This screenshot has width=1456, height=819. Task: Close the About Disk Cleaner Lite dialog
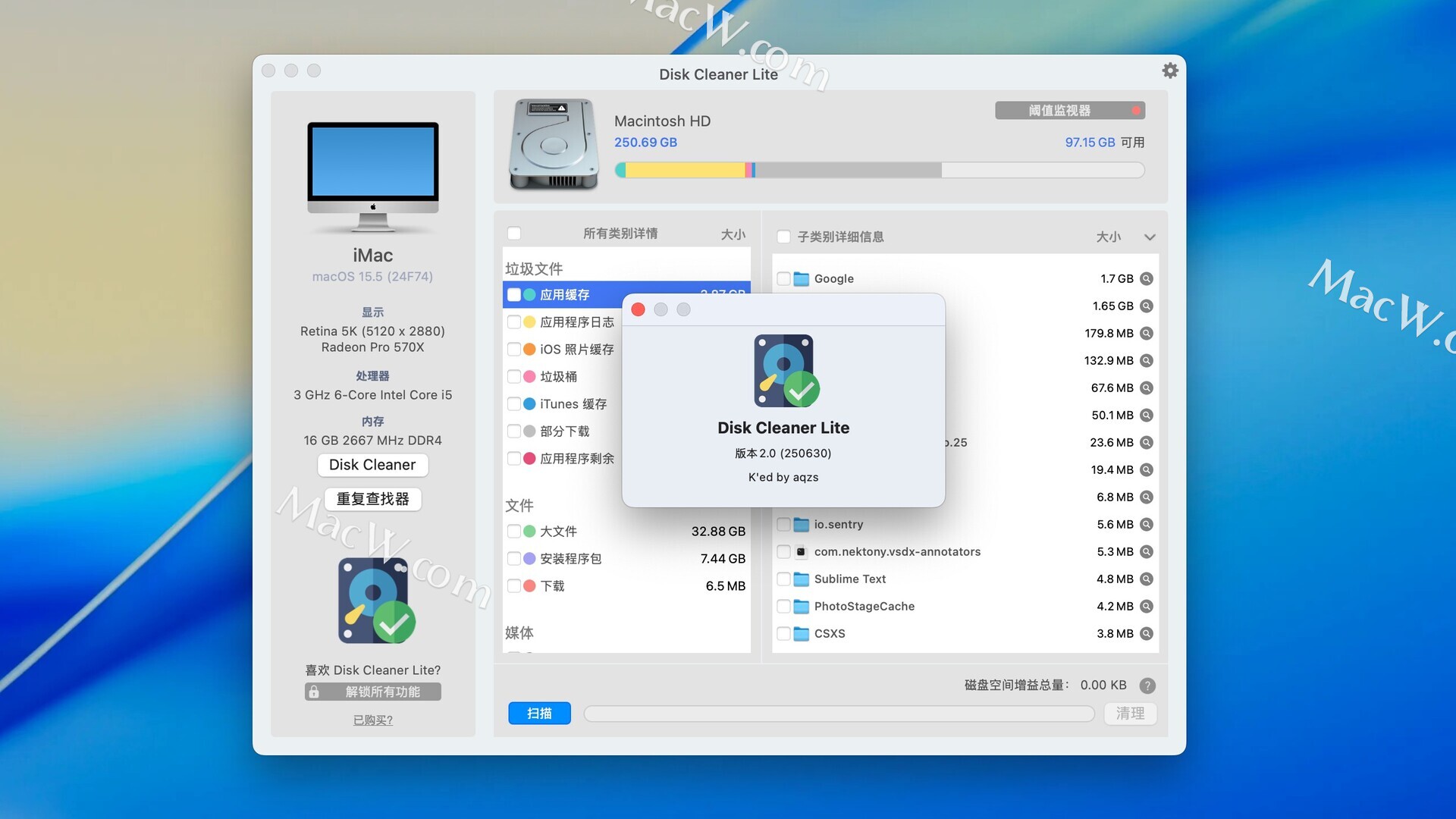tap(638, 309)
